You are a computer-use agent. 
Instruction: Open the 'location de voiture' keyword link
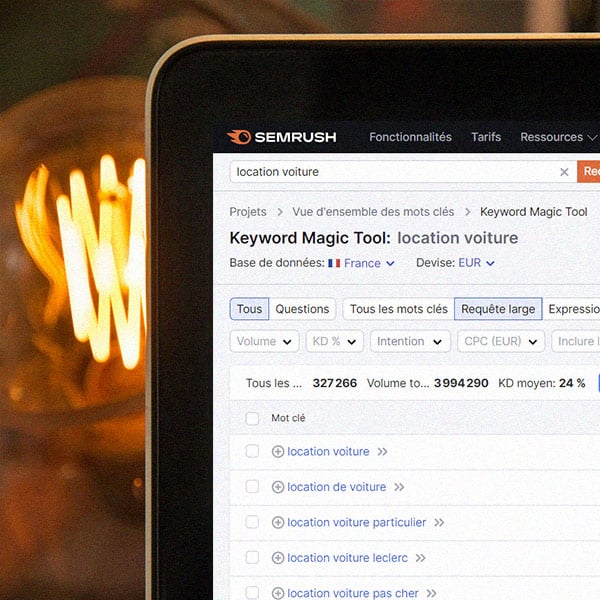click(x=337, y=487)
